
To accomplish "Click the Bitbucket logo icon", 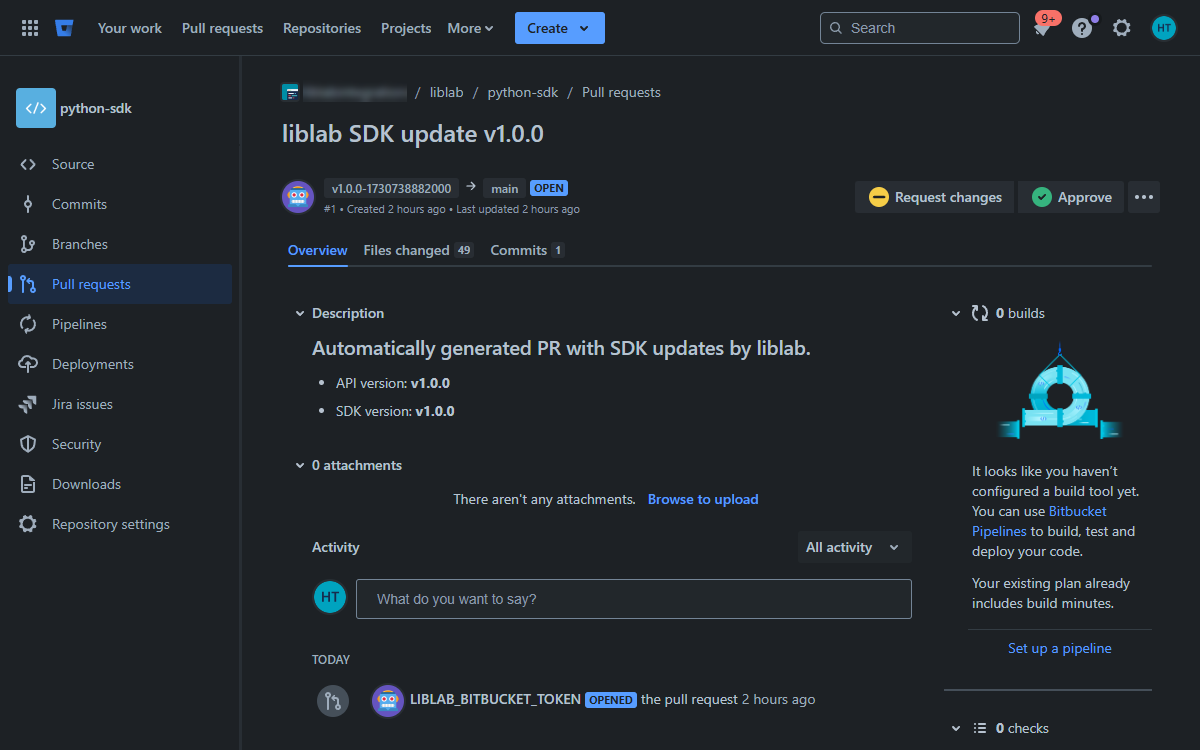I will 64,27.
